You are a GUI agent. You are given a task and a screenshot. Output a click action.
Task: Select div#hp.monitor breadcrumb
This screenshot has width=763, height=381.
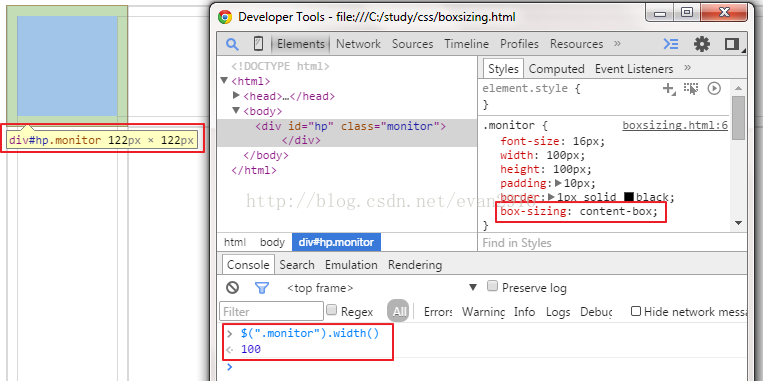click(336, 242)
